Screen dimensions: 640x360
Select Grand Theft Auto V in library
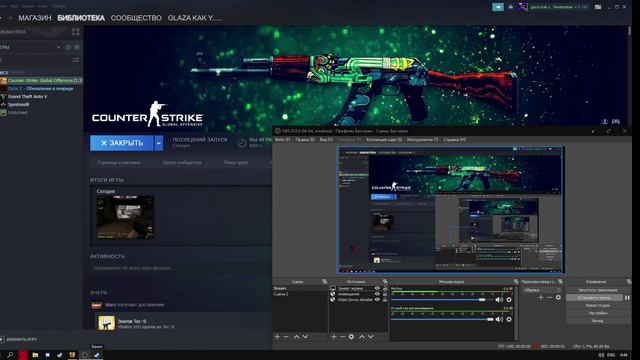(27, 96)
